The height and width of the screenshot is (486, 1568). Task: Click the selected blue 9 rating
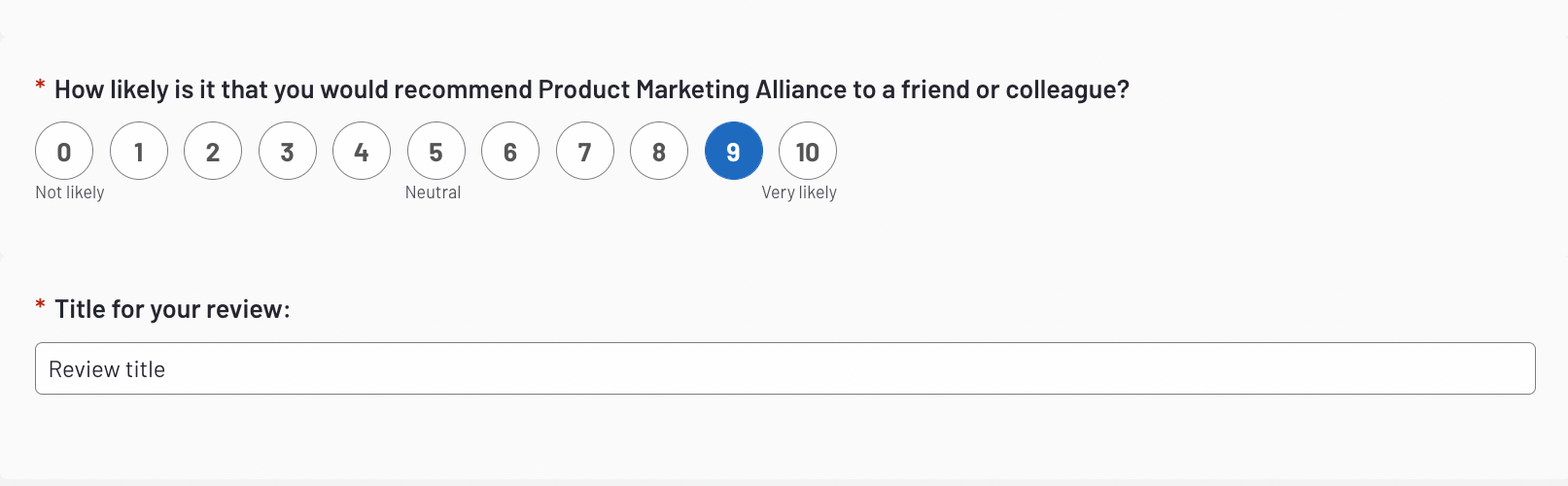click(x=734, y=151)
